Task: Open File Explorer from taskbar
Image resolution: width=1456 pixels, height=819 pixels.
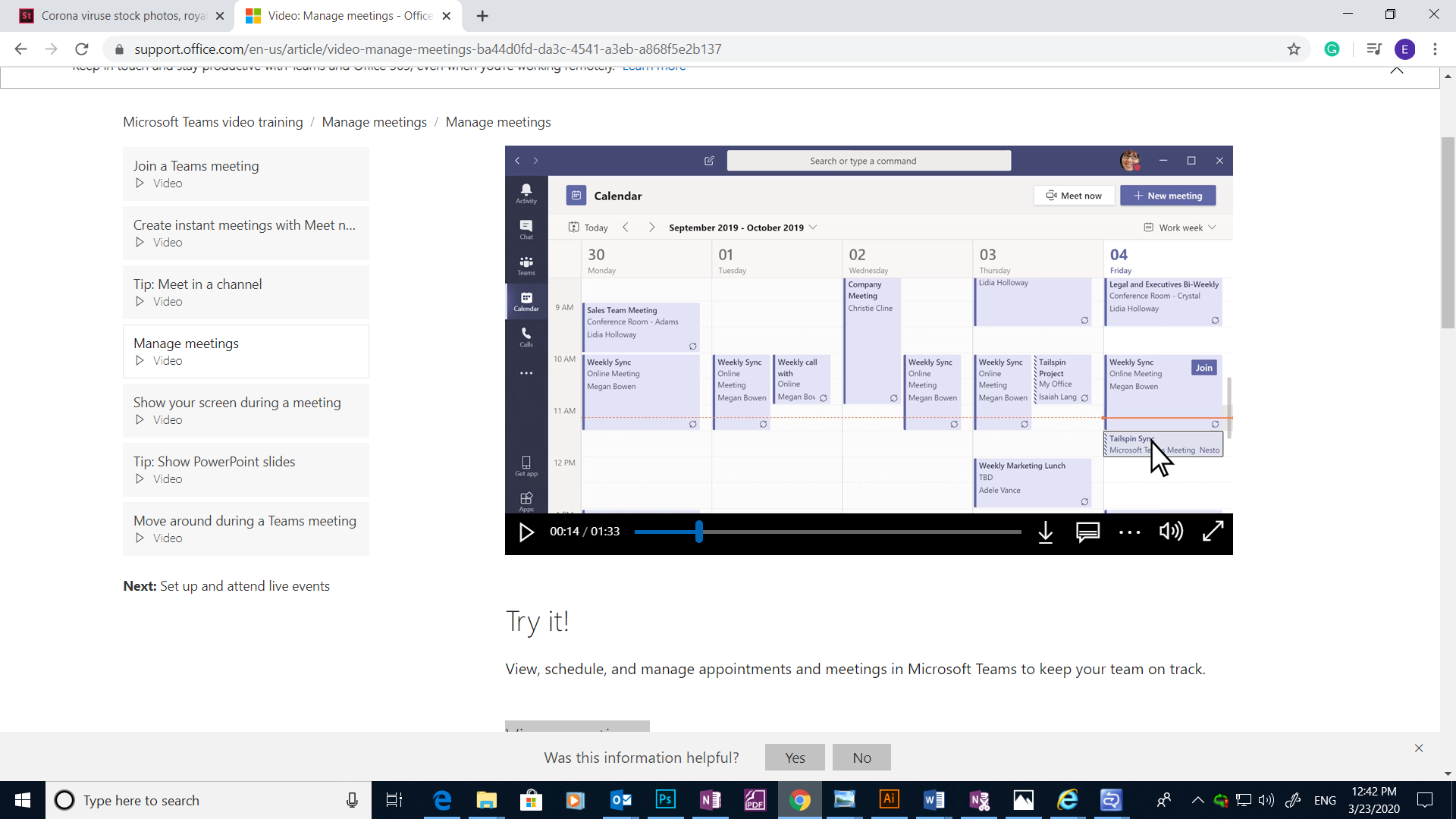Action: [486, 800]
